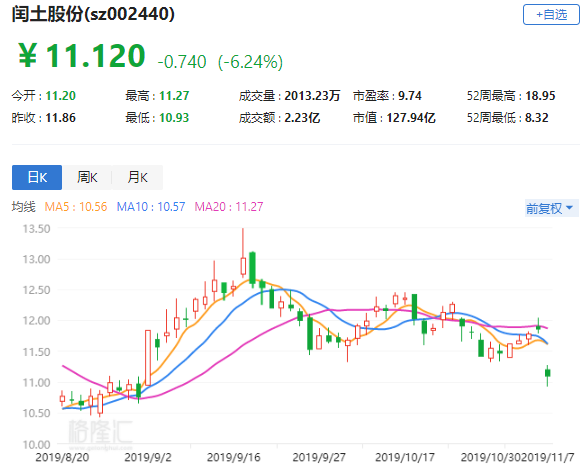Open the 前复权 adjustment dropdown

click(551, 208)
